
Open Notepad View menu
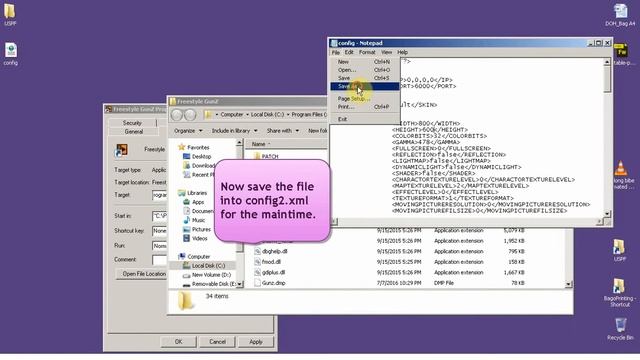(x=386, y=52)
